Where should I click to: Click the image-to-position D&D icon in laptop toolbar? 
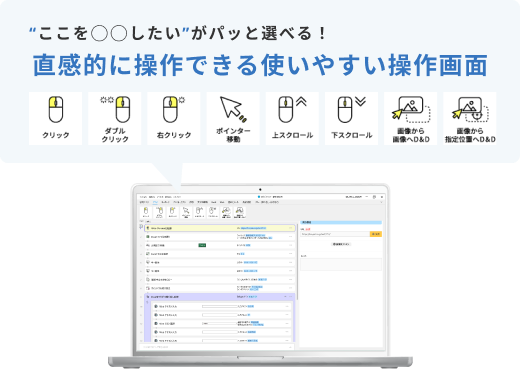click(x=239, y=212)
